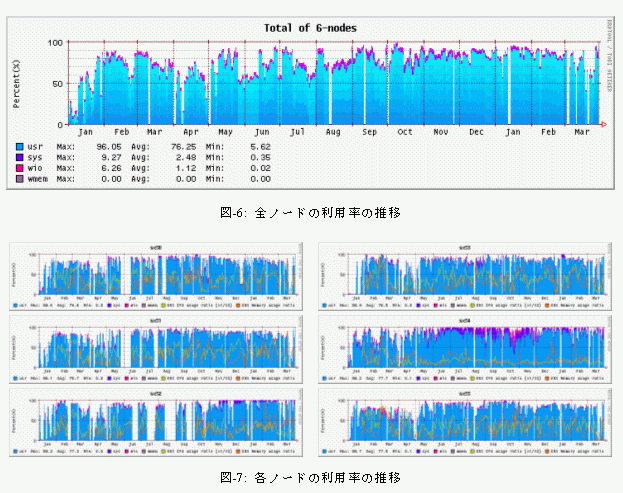The height and width of the screenshot is (493, 623).
Task: Click the 図-6 caption text
Action: pos(311,212)
